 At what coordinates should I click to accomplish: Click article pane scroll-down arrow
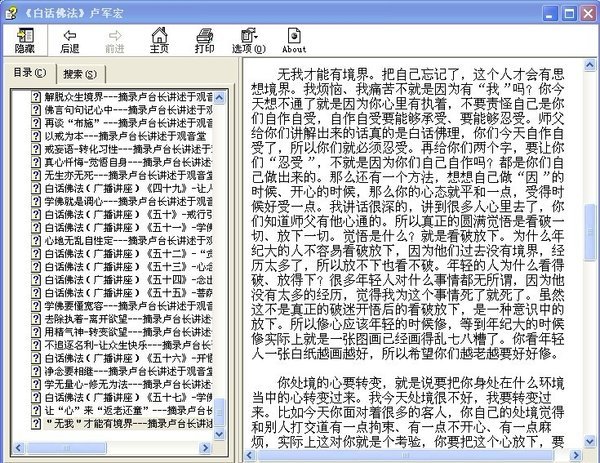coord(590,442)
